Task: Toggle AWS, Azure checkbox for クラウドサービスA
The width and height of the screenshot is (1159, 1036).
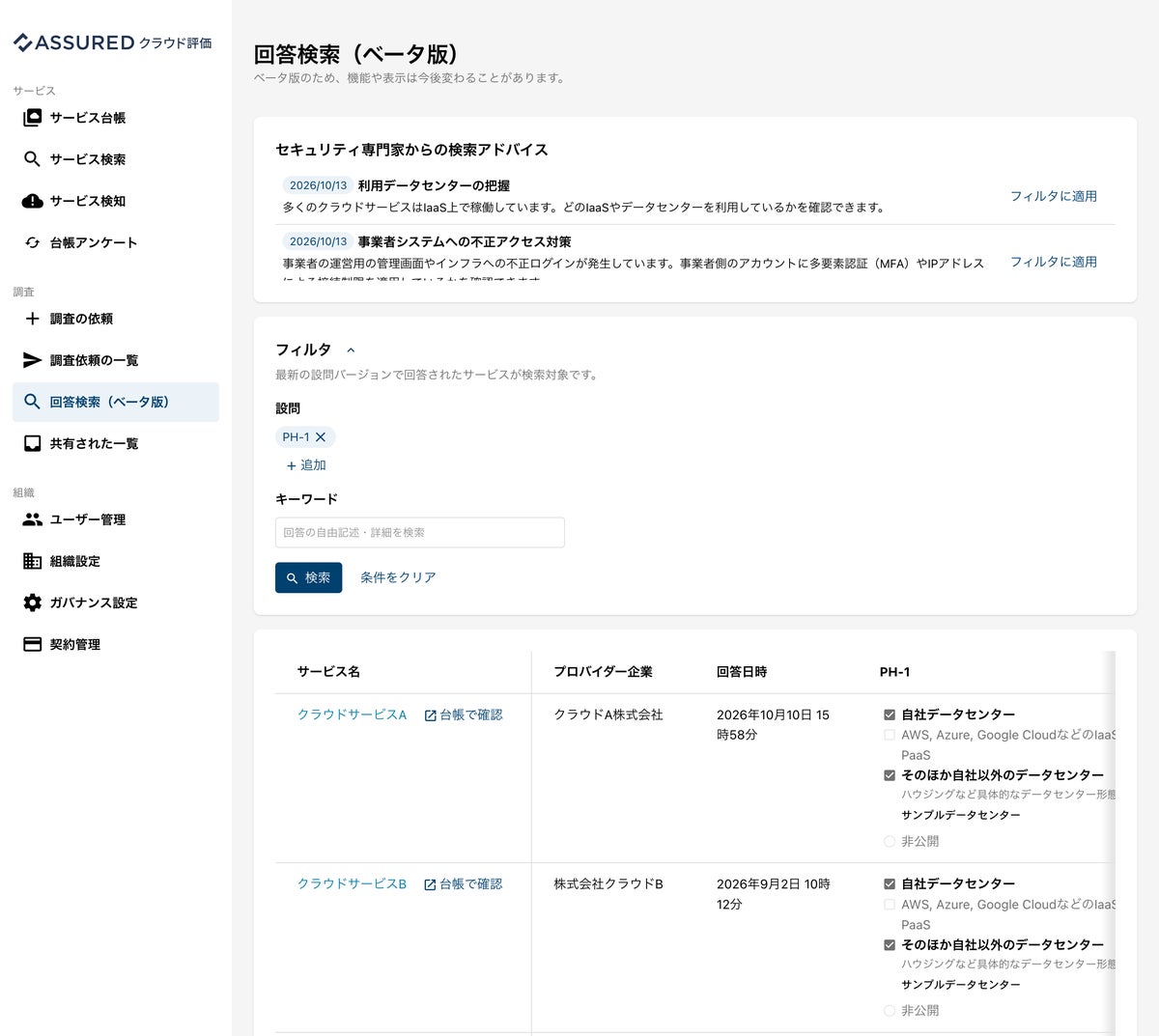Action: [x=890, y=735]
